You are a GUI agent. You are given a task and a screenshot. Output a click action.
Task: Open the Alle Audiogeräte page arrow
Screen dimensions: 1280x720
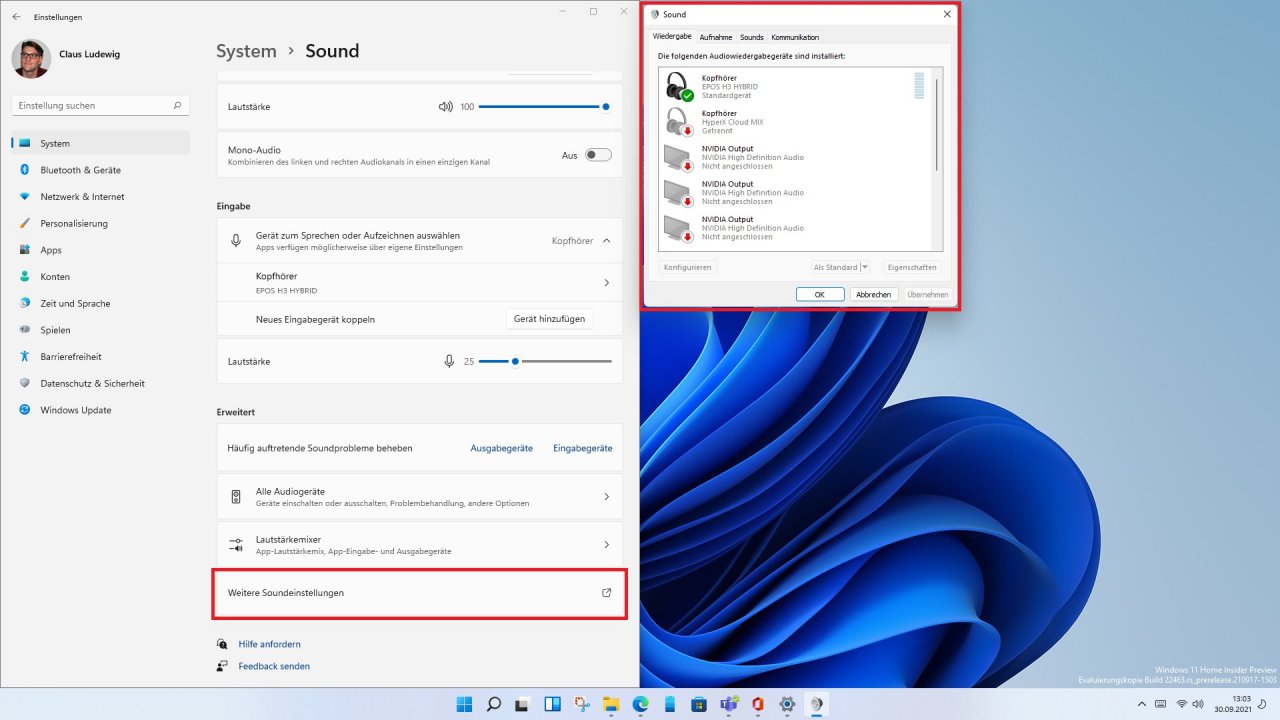click(x=606, y=496)
